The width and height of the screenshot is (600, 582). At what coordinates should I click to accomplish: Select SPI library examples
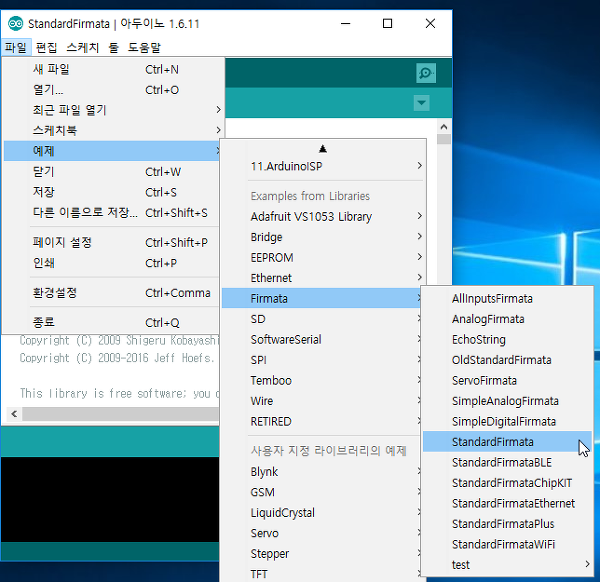(321, 360)
